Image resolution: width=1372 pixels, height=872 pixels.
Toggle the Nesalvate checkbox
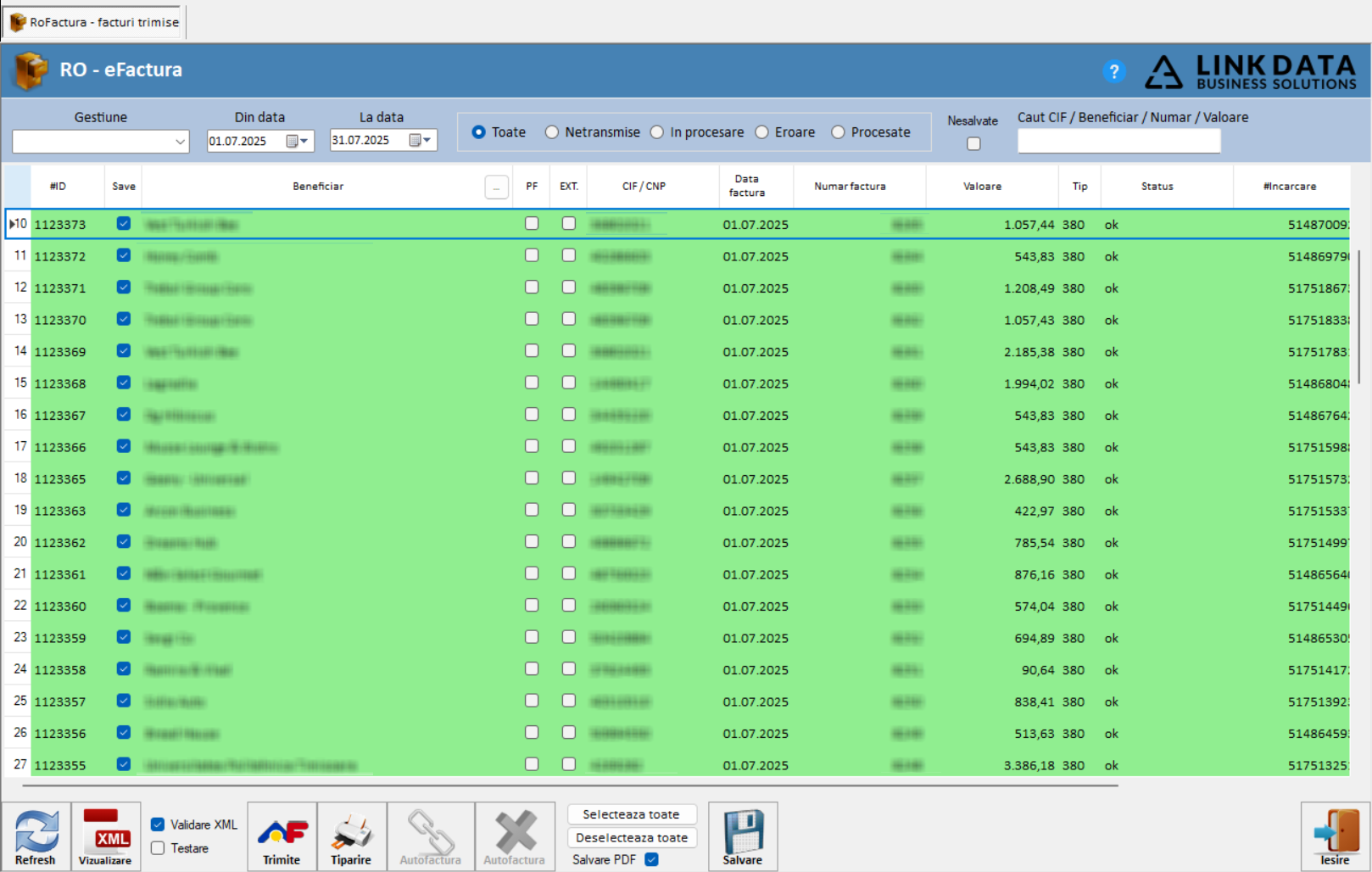tap(973, 144)
